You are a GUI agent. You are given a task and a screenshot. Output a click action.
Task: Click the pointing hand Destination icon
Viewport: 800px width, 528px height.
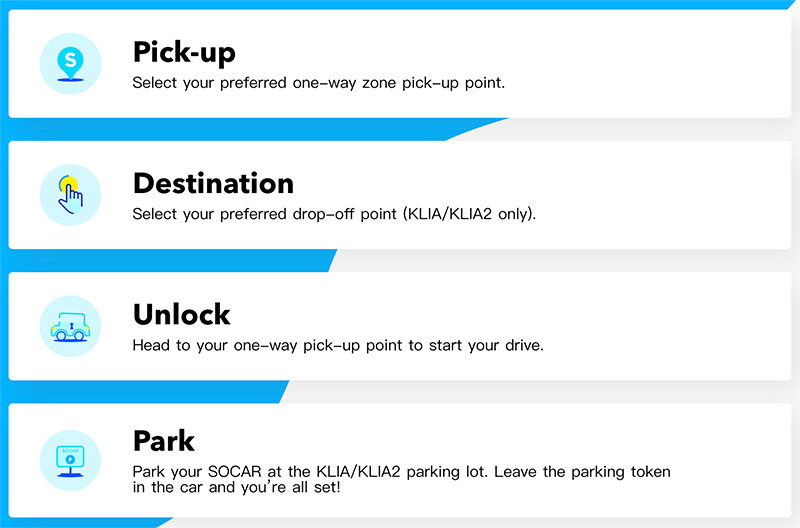coord(70,195)
